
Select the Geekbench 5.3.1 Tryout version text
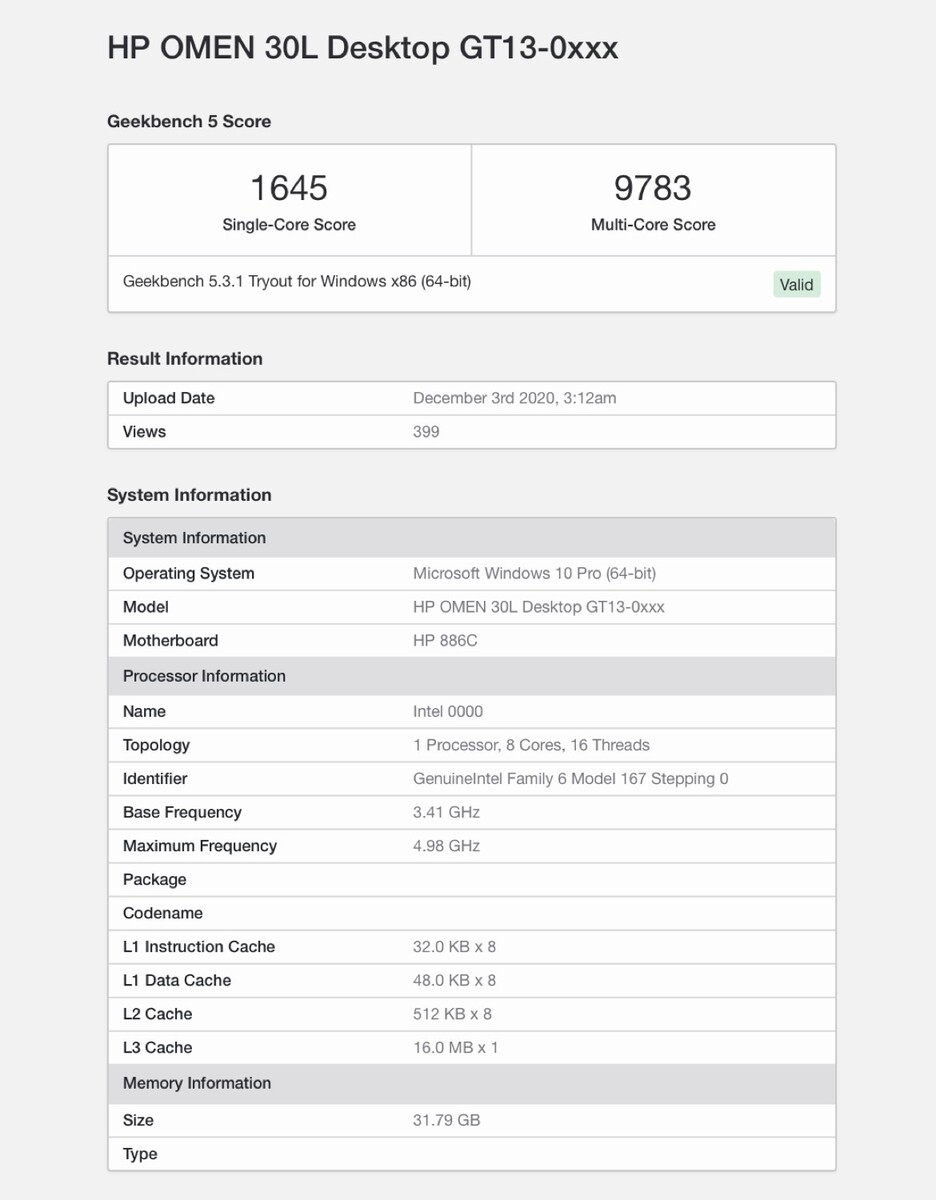[x=297, y=281]
